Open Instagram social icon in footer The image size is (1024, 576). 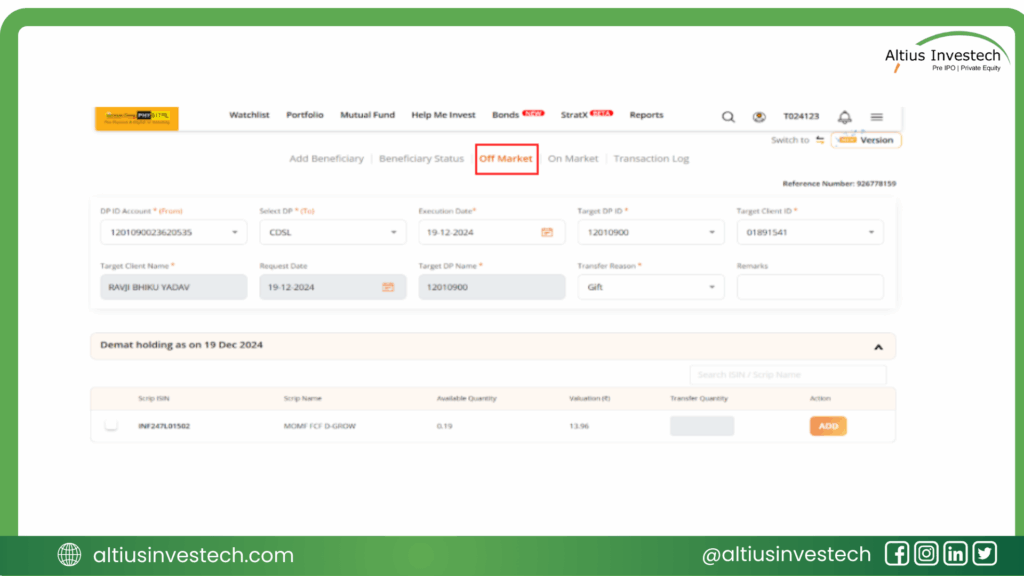coord(926,554)
